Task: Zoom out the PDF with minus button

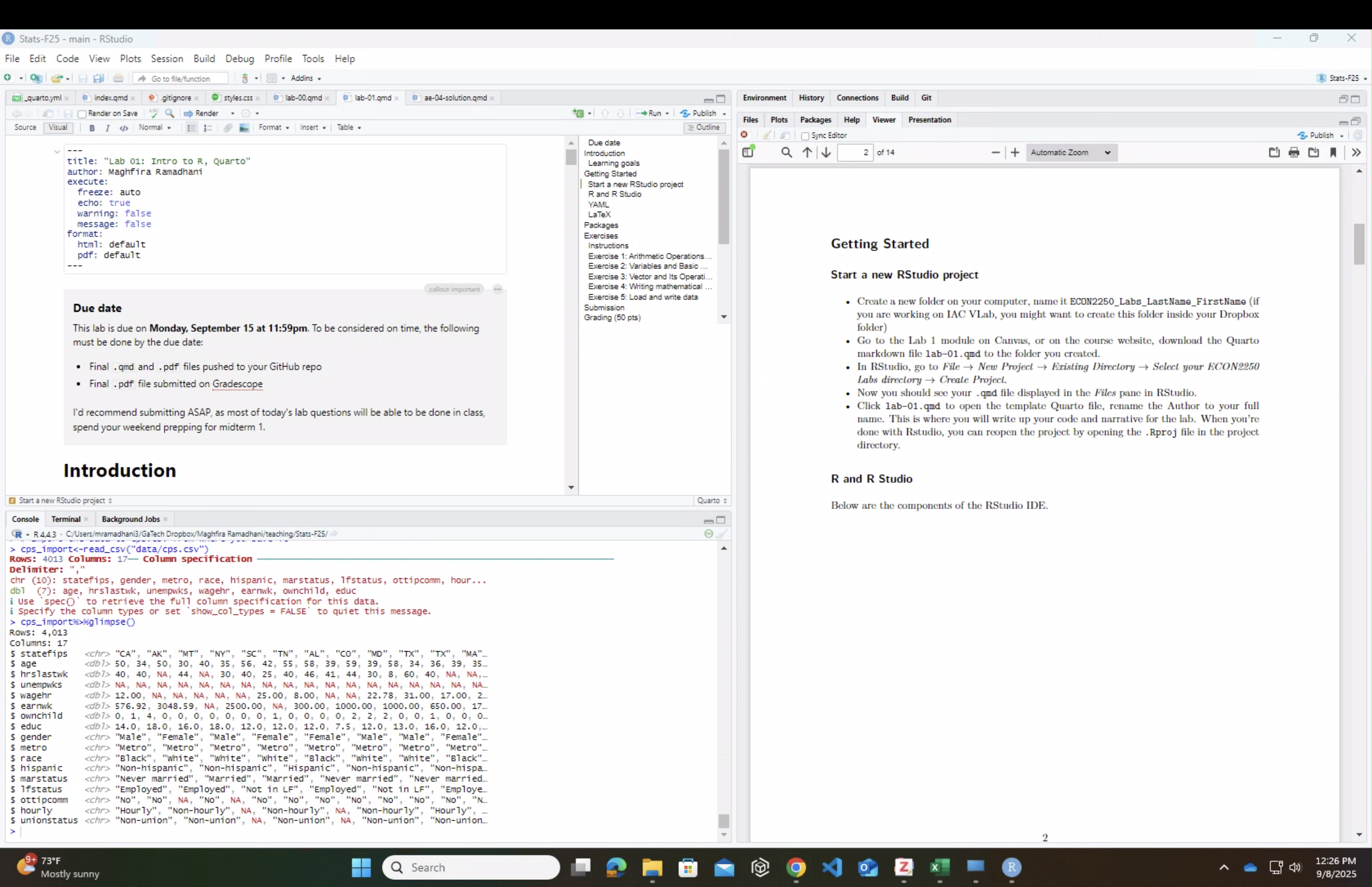Action: pyautogui.click(x=996, y=152)
